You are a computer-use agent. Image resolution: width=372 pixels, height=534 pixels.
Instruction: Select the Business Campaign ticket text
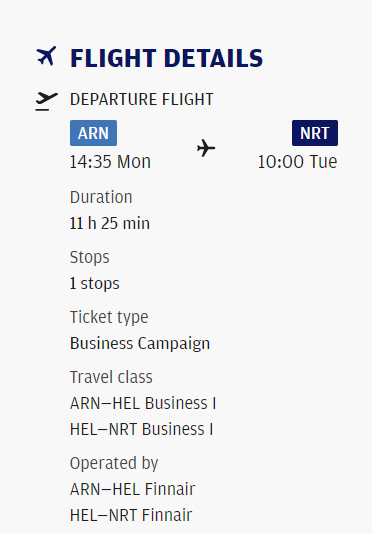pos(140,344)
